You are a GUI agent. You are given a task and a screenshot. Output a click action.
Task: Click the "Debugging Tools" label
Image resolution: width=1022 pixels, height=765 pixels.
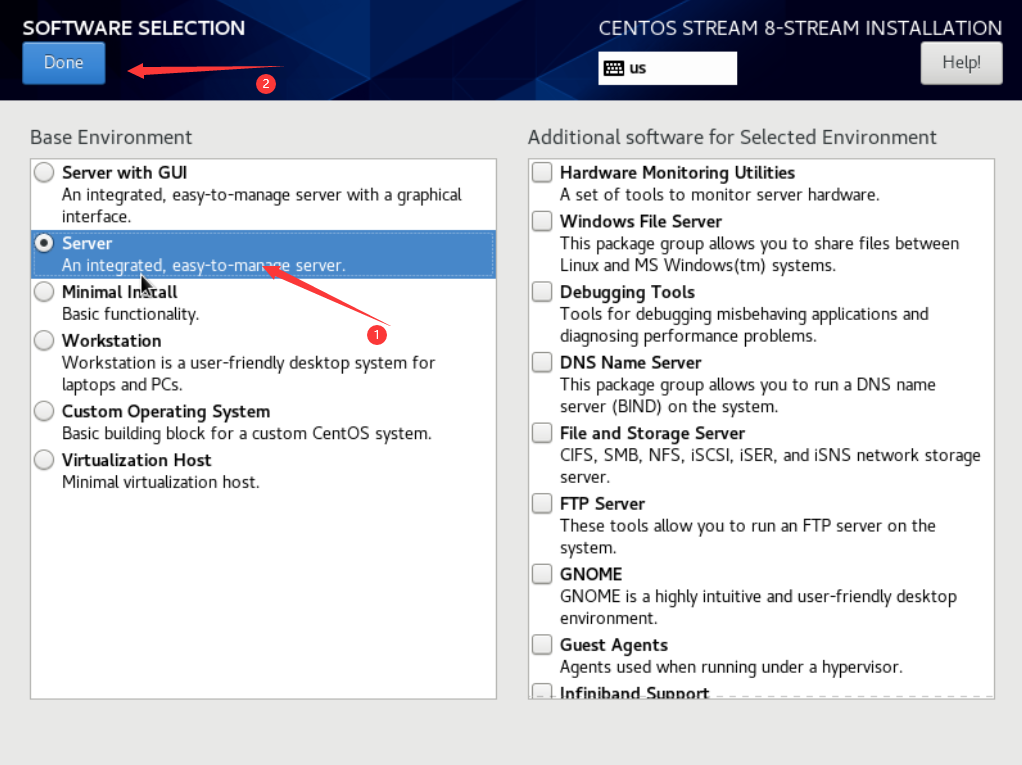tap(627, 293)
